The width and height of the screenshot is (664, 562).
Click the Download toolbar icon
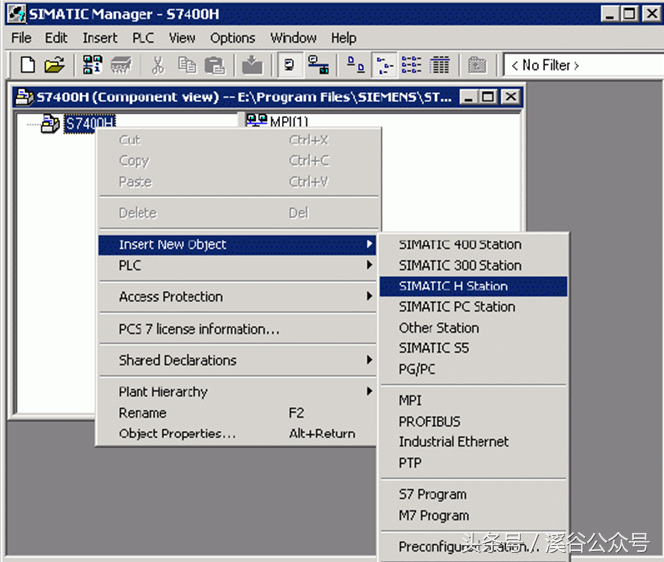coord(252,65)
